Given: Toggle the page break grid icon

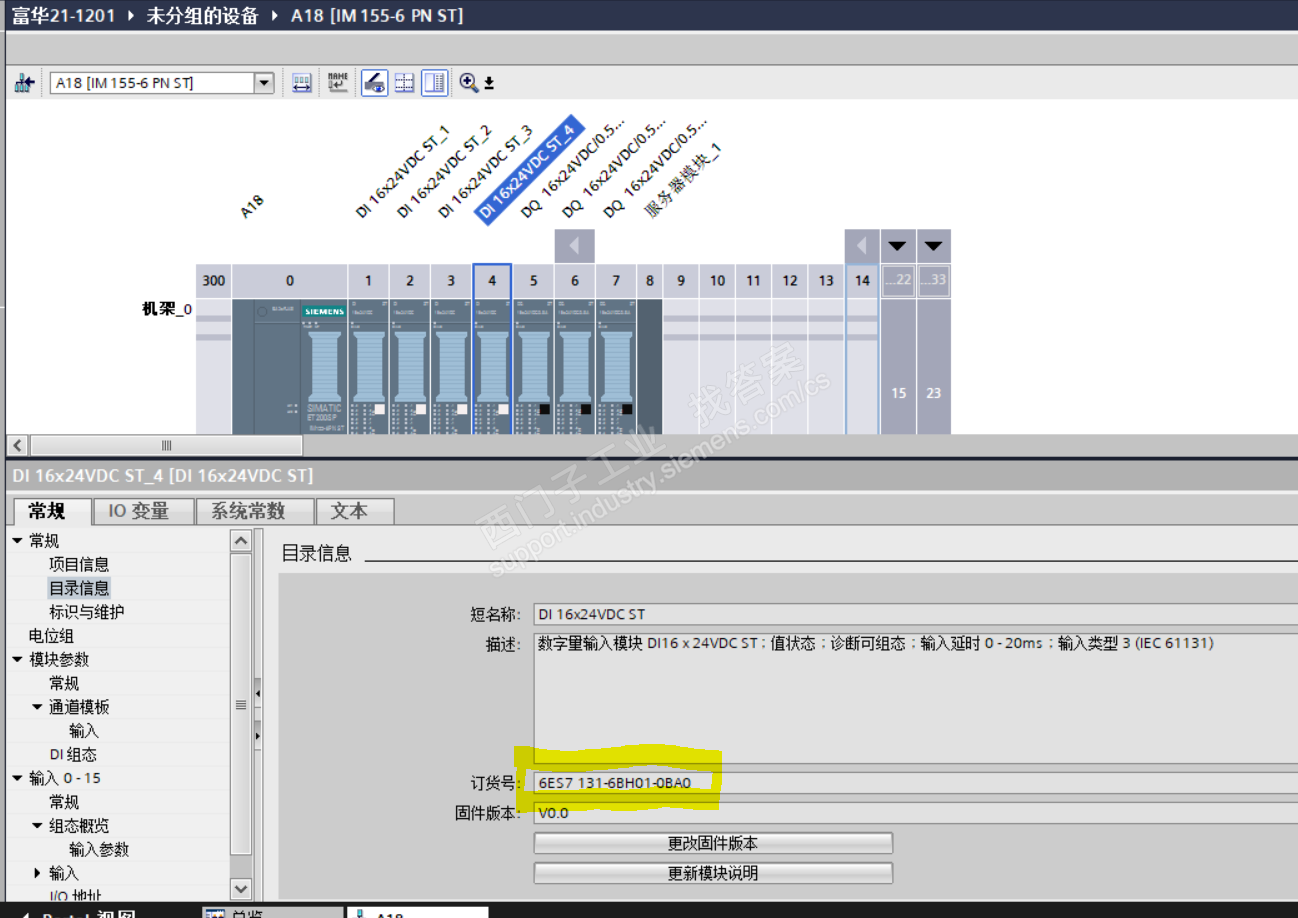Looking at the screenshot, I should (404, 83).
